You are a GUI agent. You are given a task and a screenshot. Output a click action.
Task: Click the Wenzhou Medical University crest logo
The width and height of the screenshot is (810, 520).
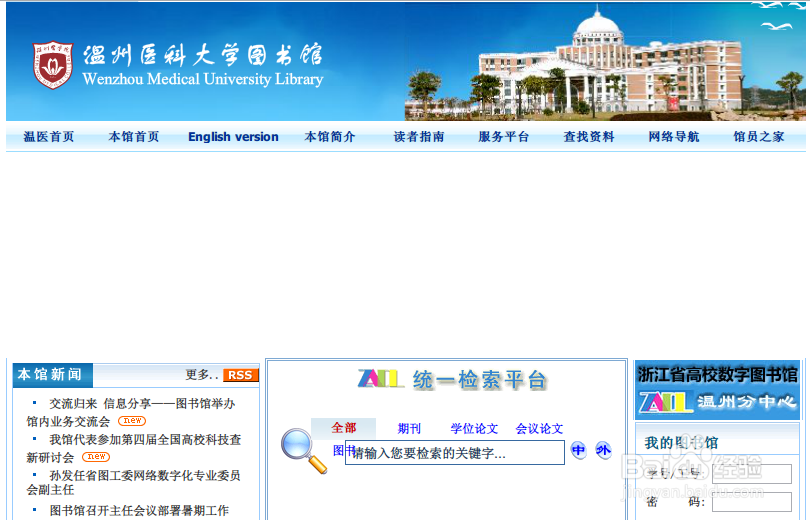tap(52, 65)
